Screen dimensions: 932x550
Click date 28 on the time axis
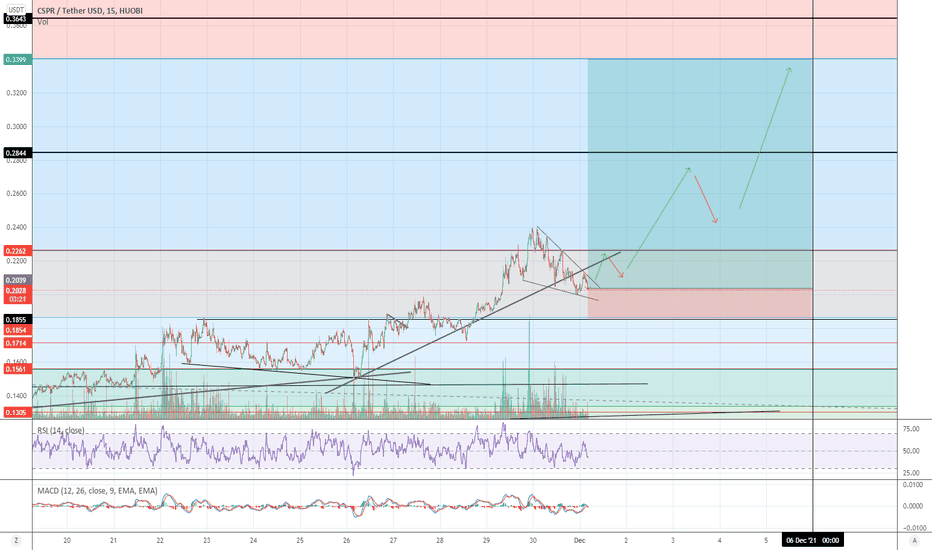[440, 540]
